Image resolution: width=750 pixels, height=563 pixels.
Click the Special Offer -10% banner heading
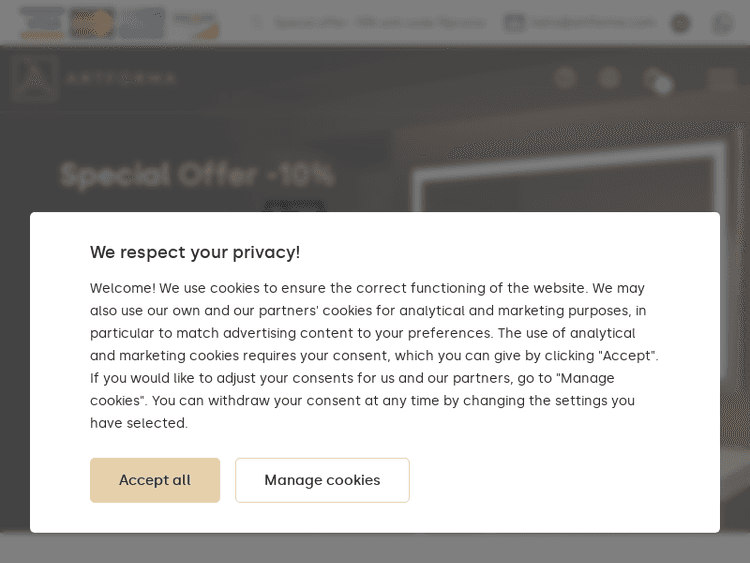tap(197, 175)
